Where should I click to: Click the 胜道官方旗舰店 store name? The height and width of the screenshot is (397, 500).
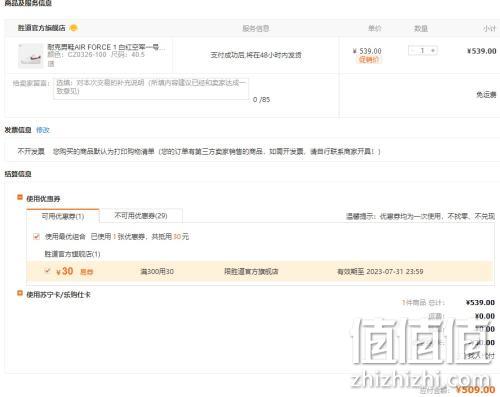(x=41, y=28)
